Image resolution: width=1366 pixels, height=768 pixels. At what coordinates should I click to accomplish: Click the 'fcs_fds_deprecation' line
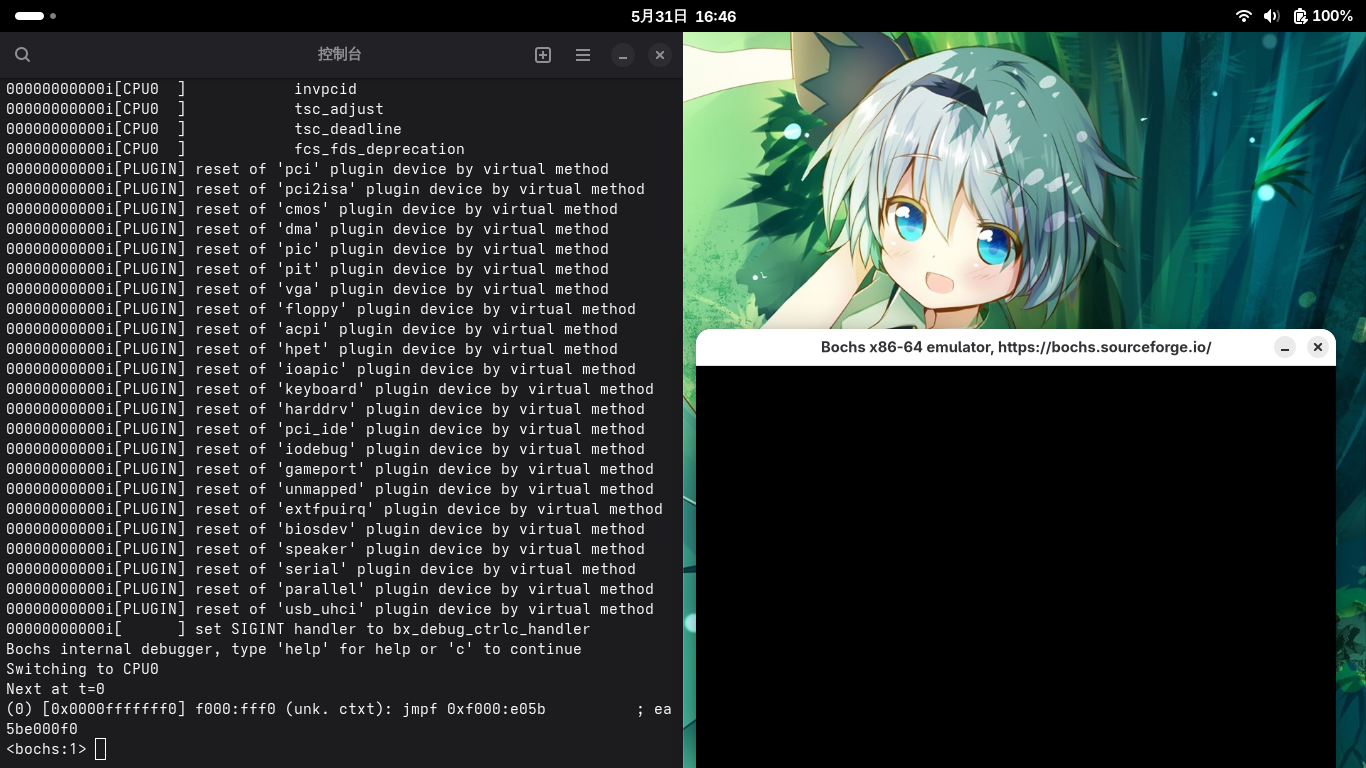235,149
